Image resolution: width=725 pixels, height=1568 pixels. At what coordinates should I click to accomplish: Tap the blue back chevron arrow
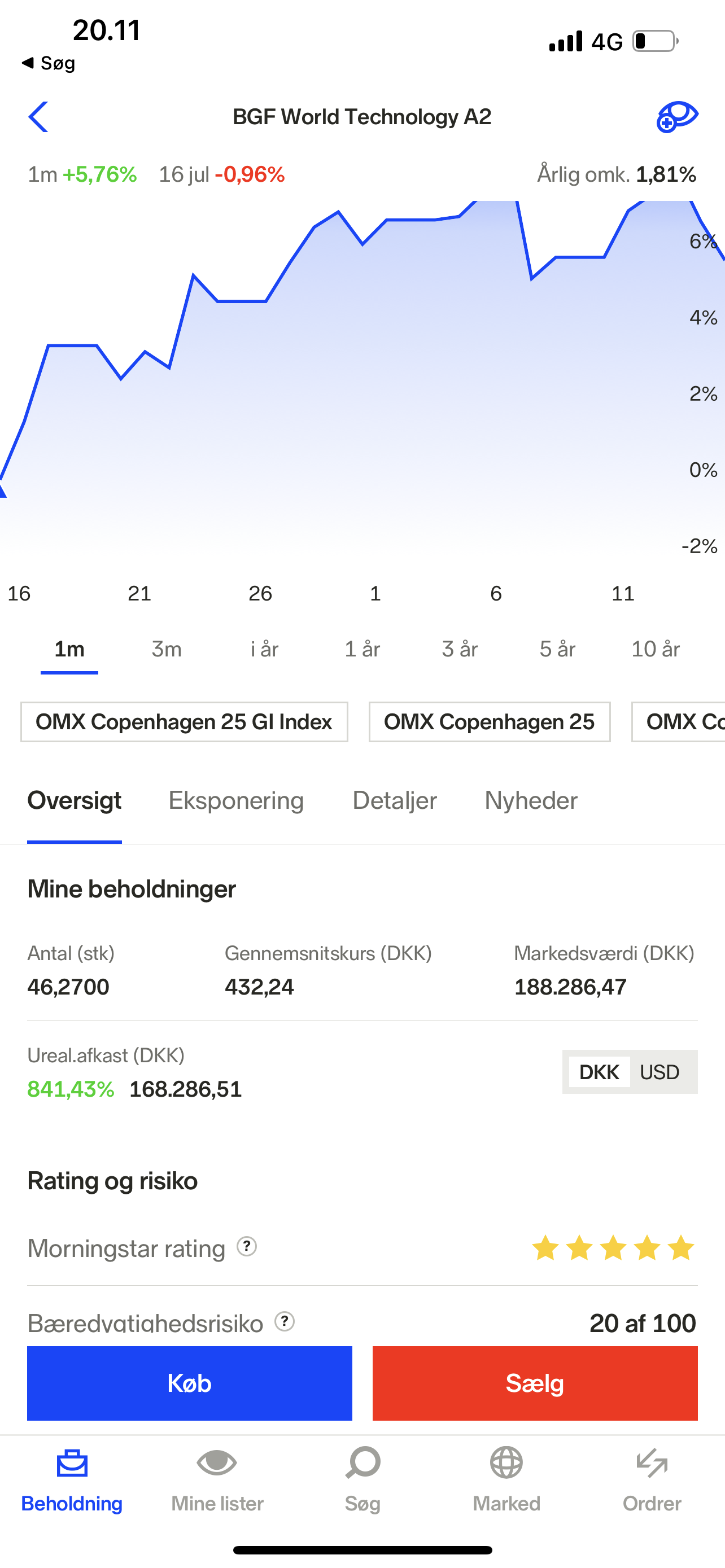point(38,117)
